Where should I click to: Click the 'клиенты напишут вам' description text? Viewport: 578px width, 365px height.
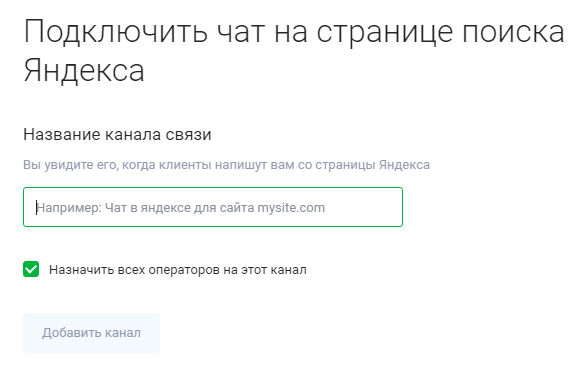pos(226,165)
